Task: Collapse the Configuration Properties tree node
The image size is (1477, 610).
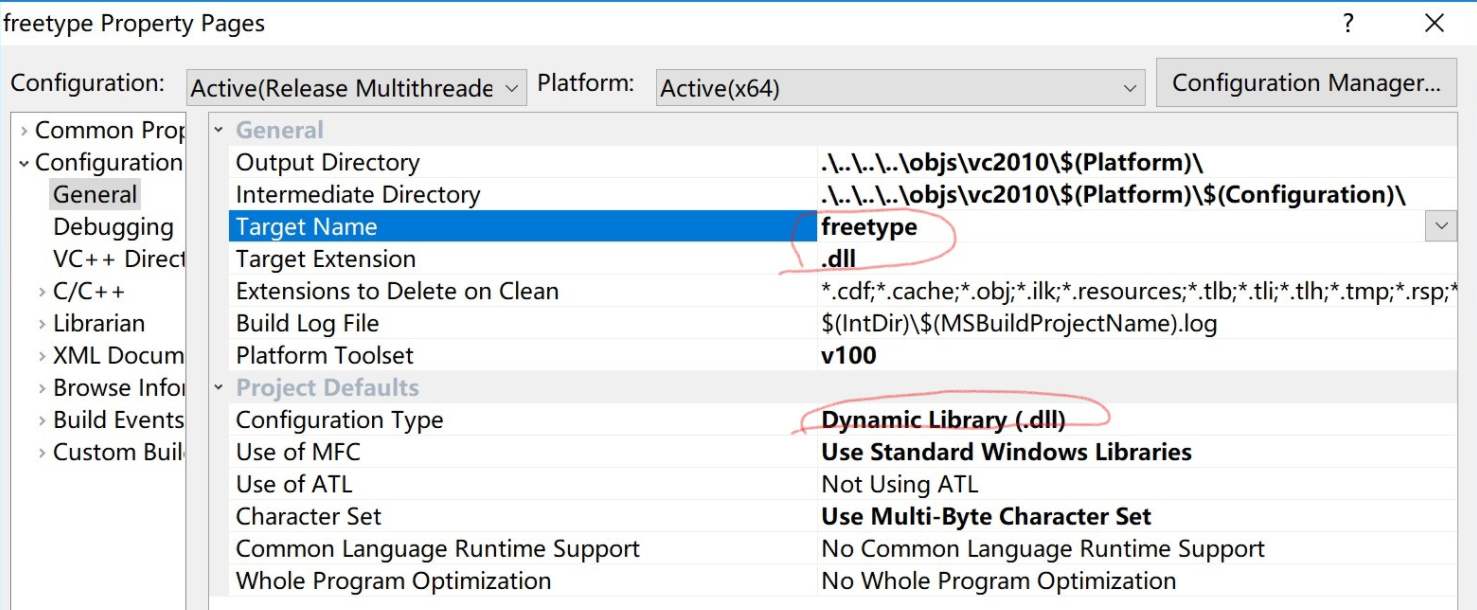Action: click(x=24, y=163)
